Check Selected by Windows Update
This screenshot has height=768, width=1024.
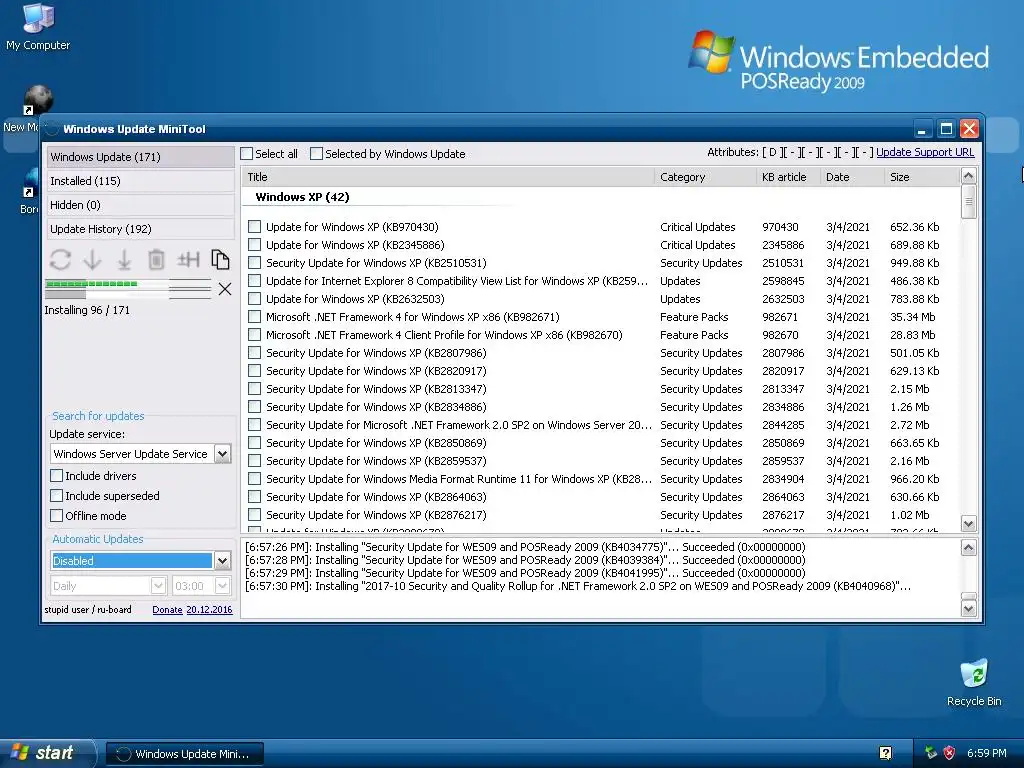[x=316, y=154]
